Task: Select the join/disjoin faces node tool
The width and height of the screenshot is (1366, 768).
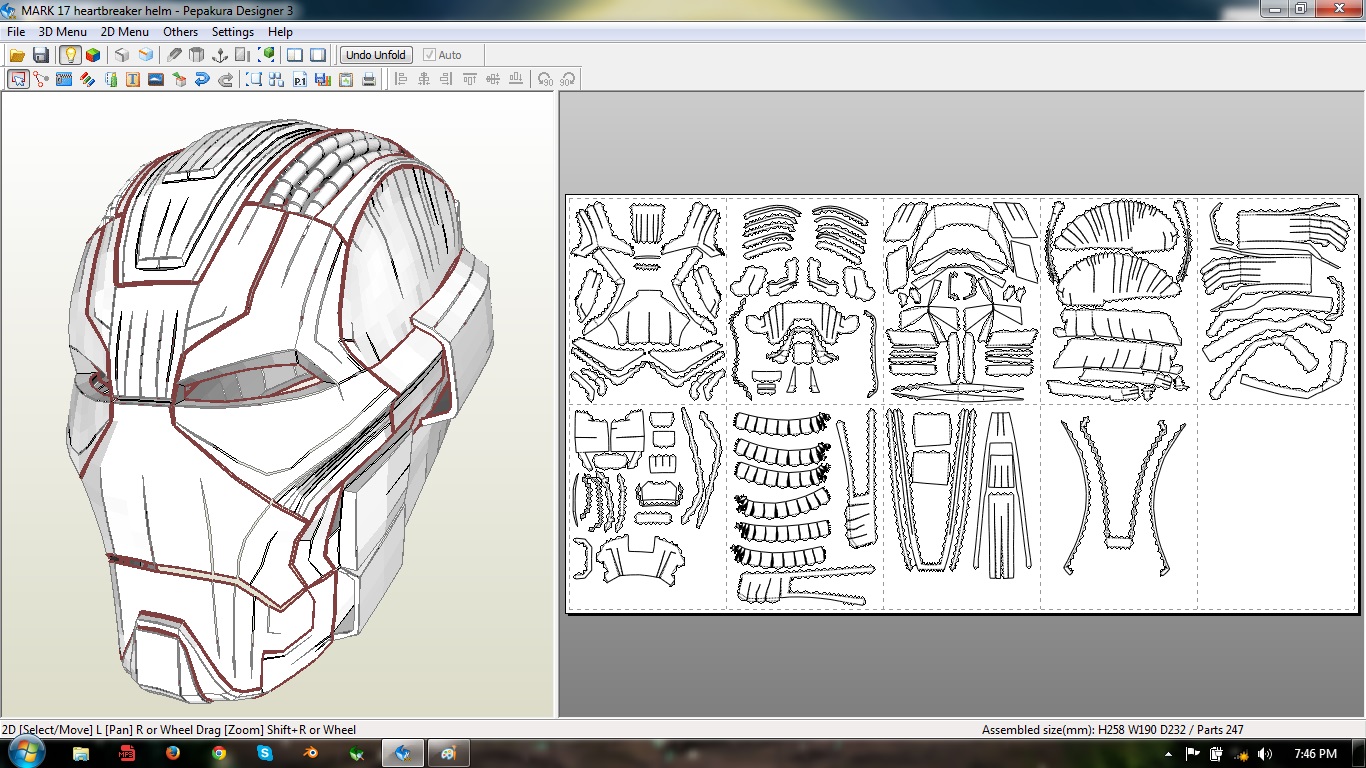Action: pyautogui.click(x=41, y=79)
